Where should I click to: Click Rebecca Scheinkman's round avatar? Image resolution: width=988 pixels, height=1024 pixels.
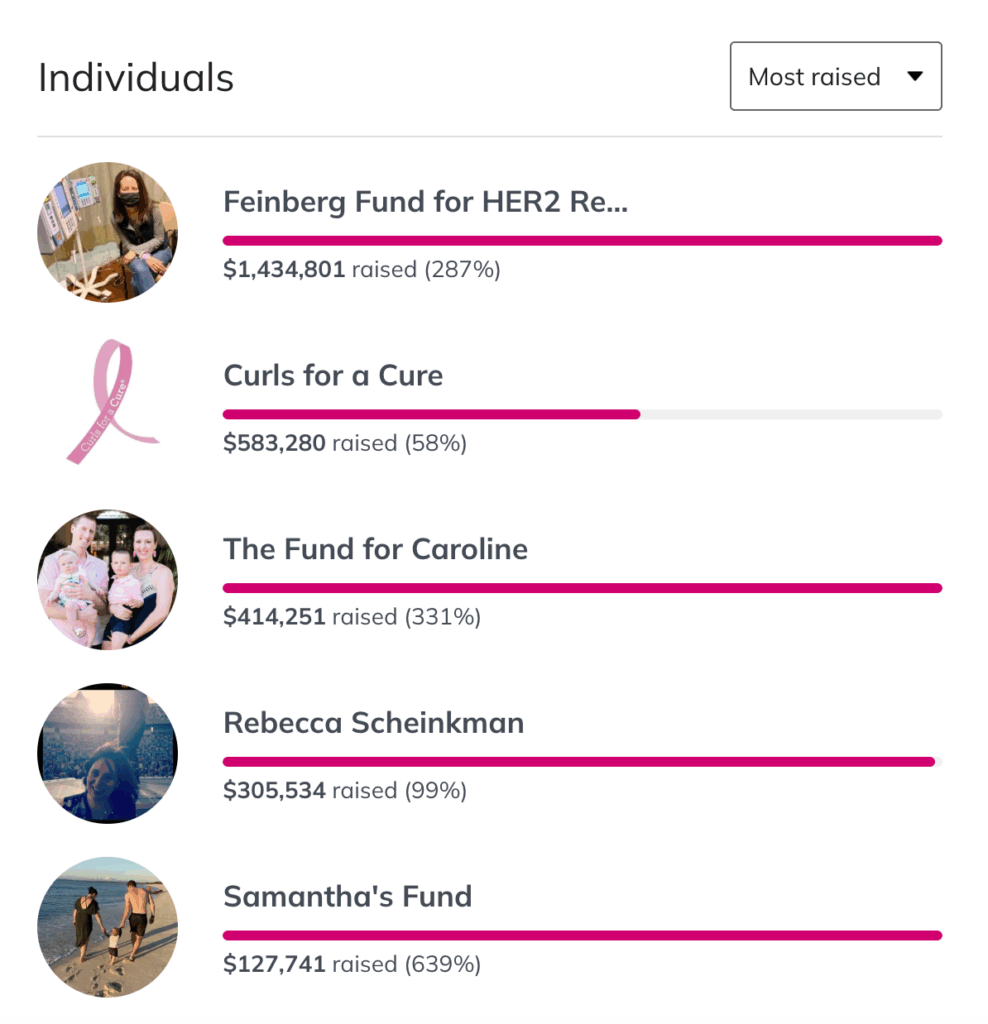pyautogui.click(x=108, y=753)
